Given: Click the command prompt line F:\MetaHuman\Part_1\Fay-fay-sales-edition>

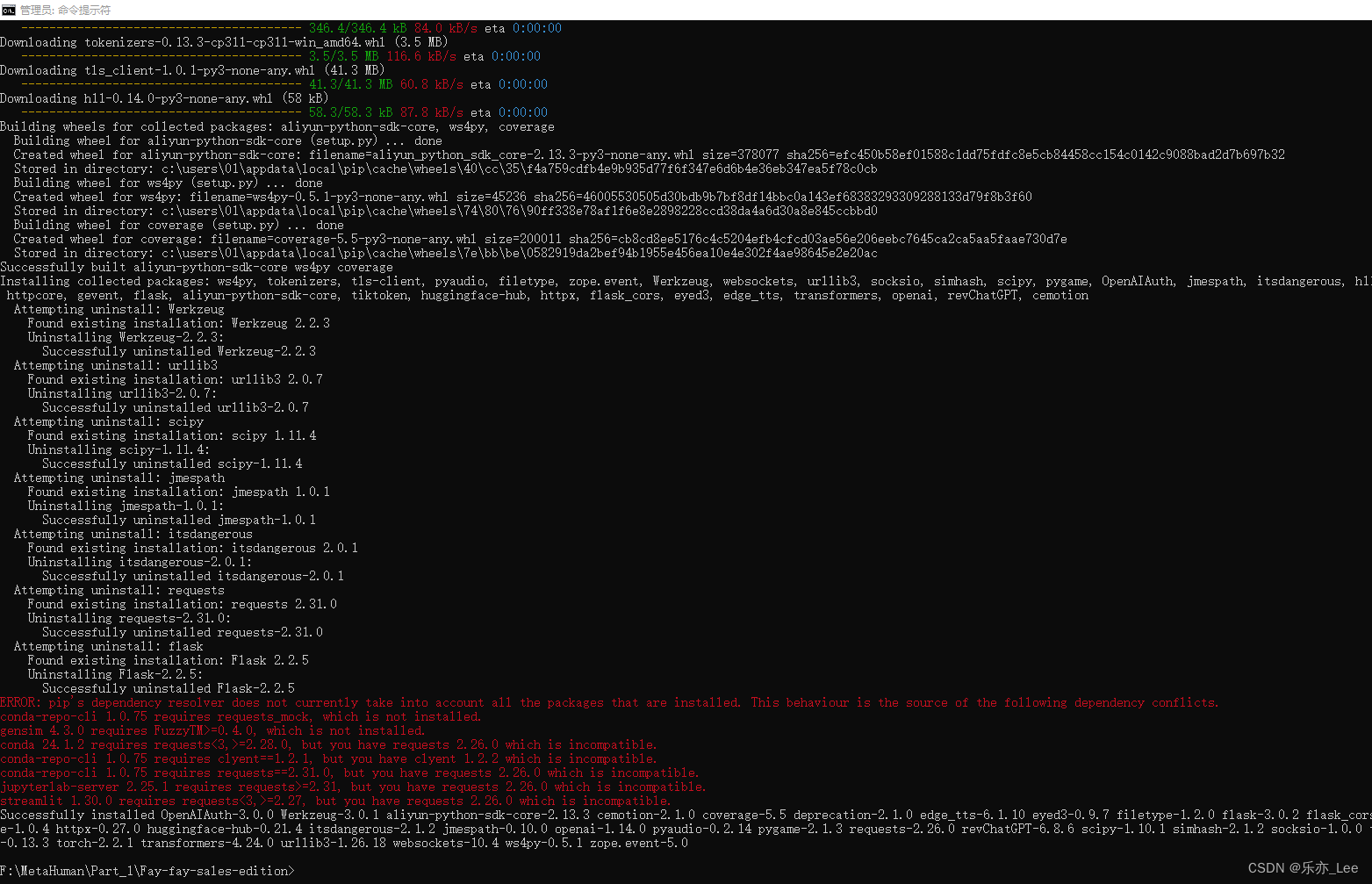Looking at the screenshot, I should click(x=147, y=871).
